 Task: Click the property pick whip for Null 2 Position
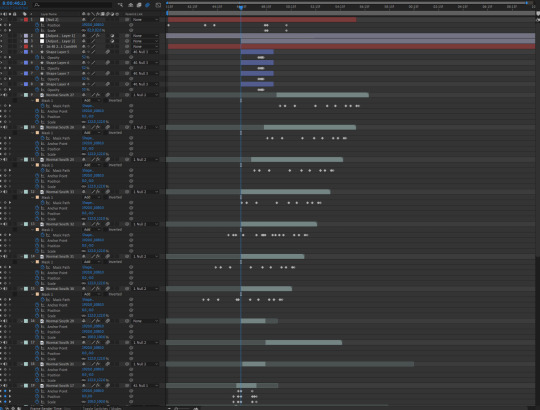[x=131, y=25]
